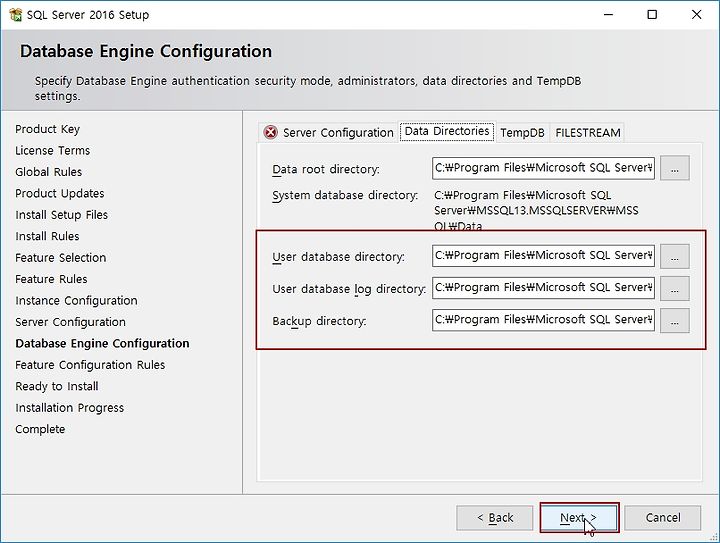Click the User database log directory label

(x=349, y=289)
